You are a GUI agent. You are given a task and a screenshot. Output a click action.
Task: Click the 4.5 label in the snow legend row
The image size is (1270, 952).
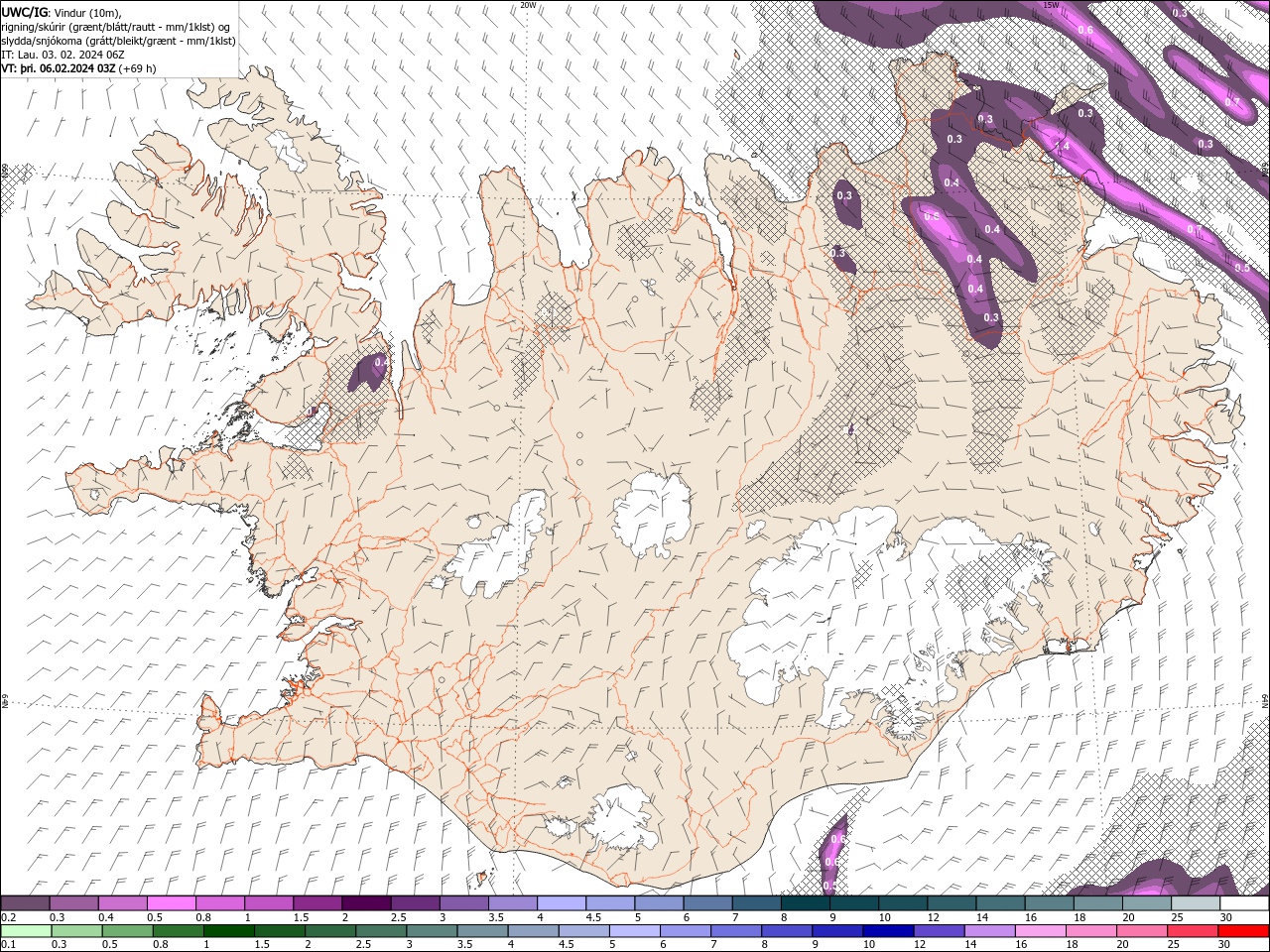tap(593, 917)
